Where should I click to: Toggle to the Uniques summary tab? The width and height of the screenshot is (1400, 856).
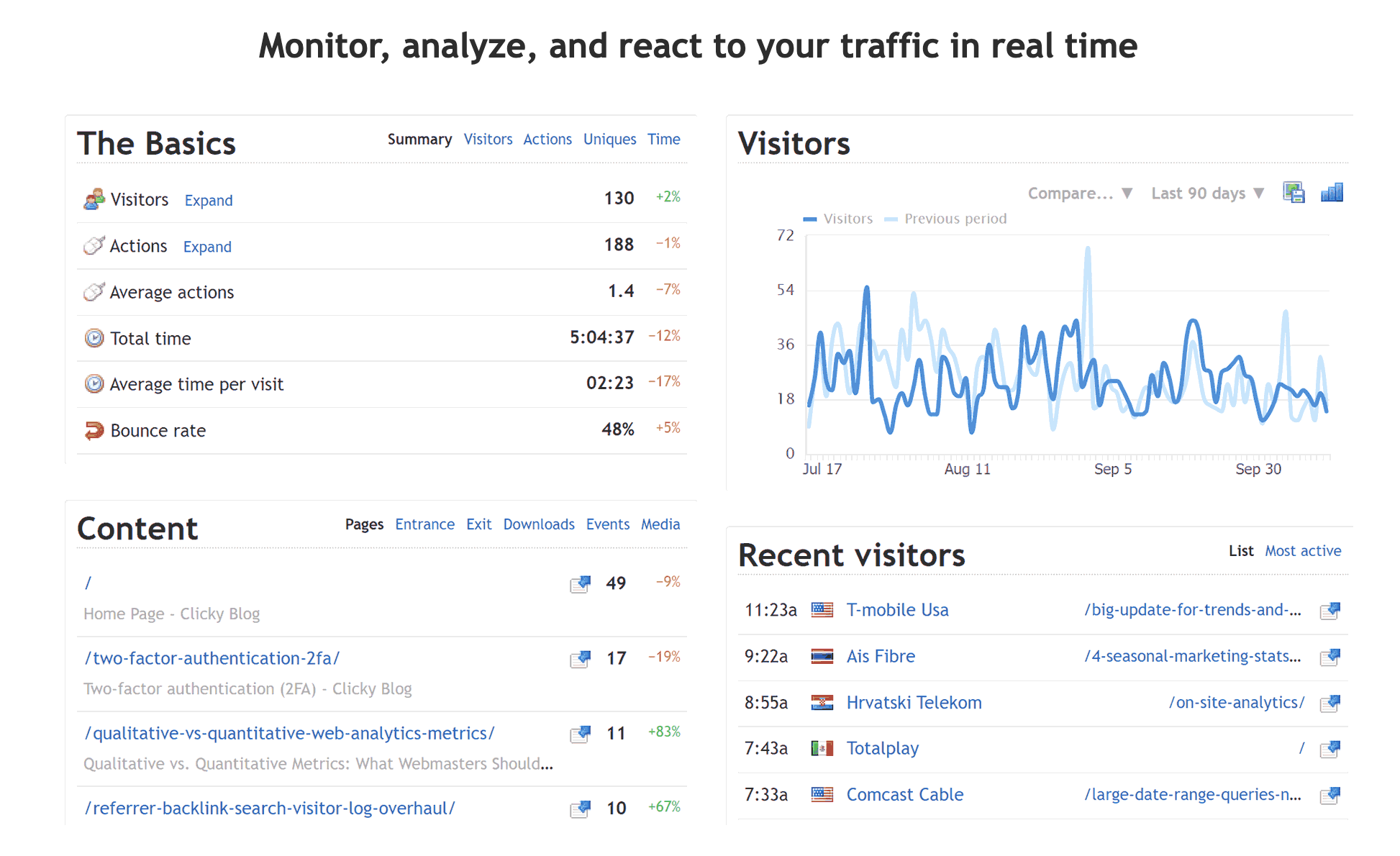tap(608, 139)
